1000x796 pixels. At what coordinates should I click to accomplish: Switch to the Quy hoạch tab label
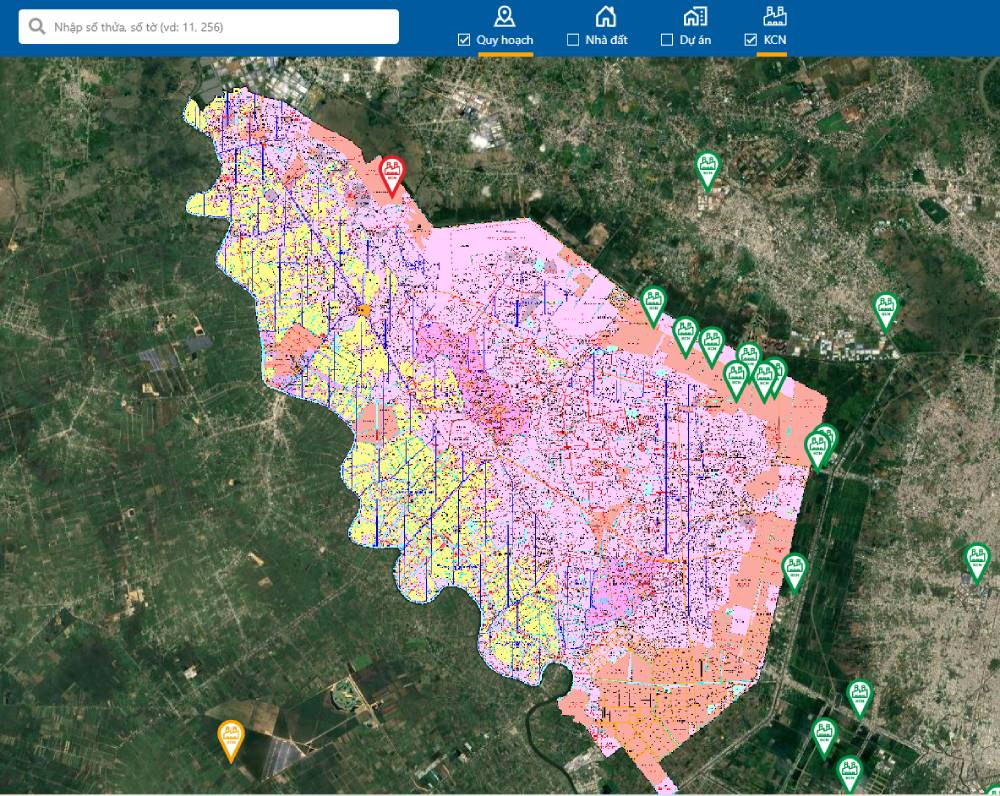pyautogui.click(x=504, y=40)
